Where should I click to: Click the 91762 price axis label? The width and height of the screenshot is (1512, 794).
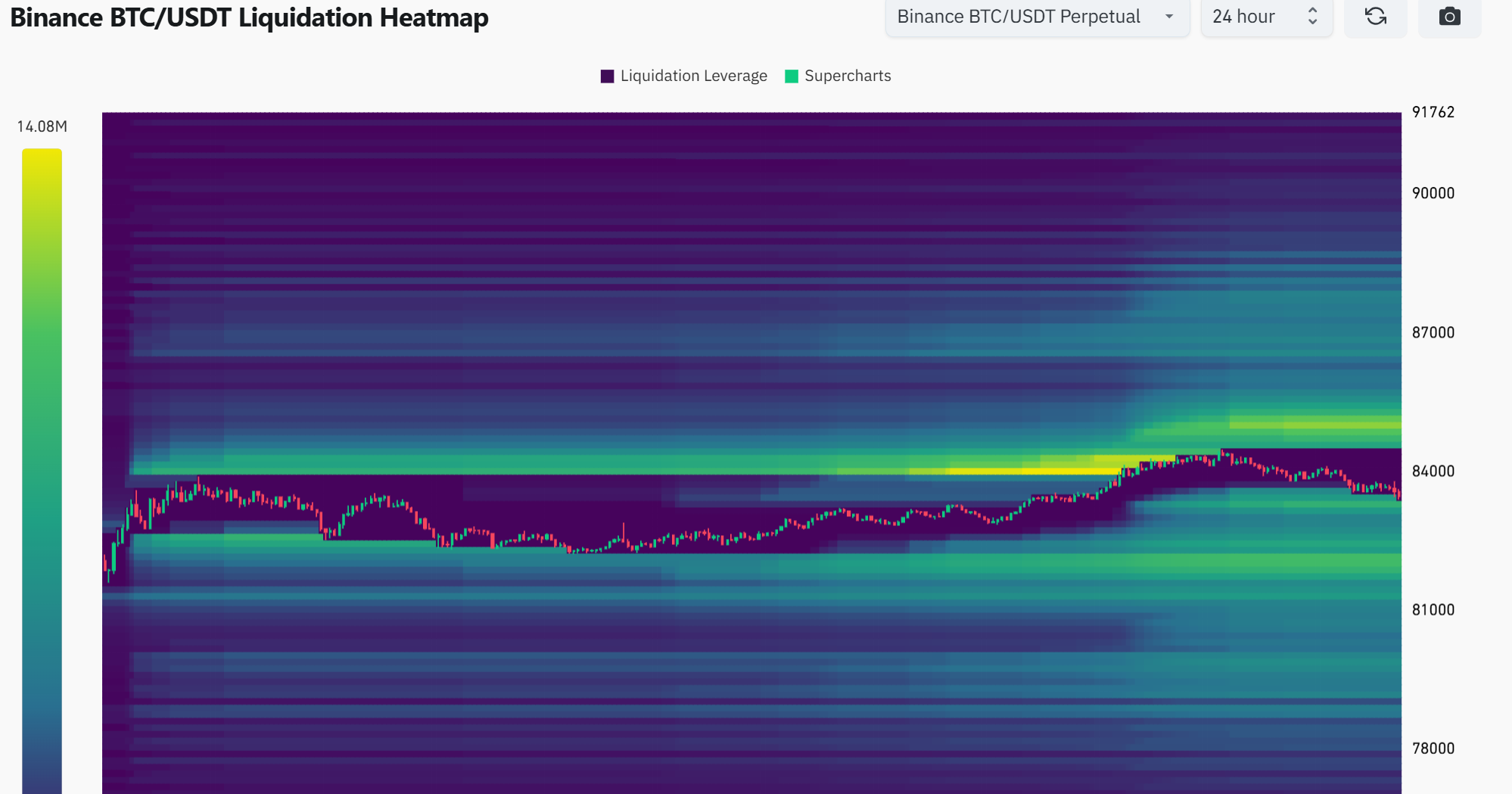point(1433,112)
